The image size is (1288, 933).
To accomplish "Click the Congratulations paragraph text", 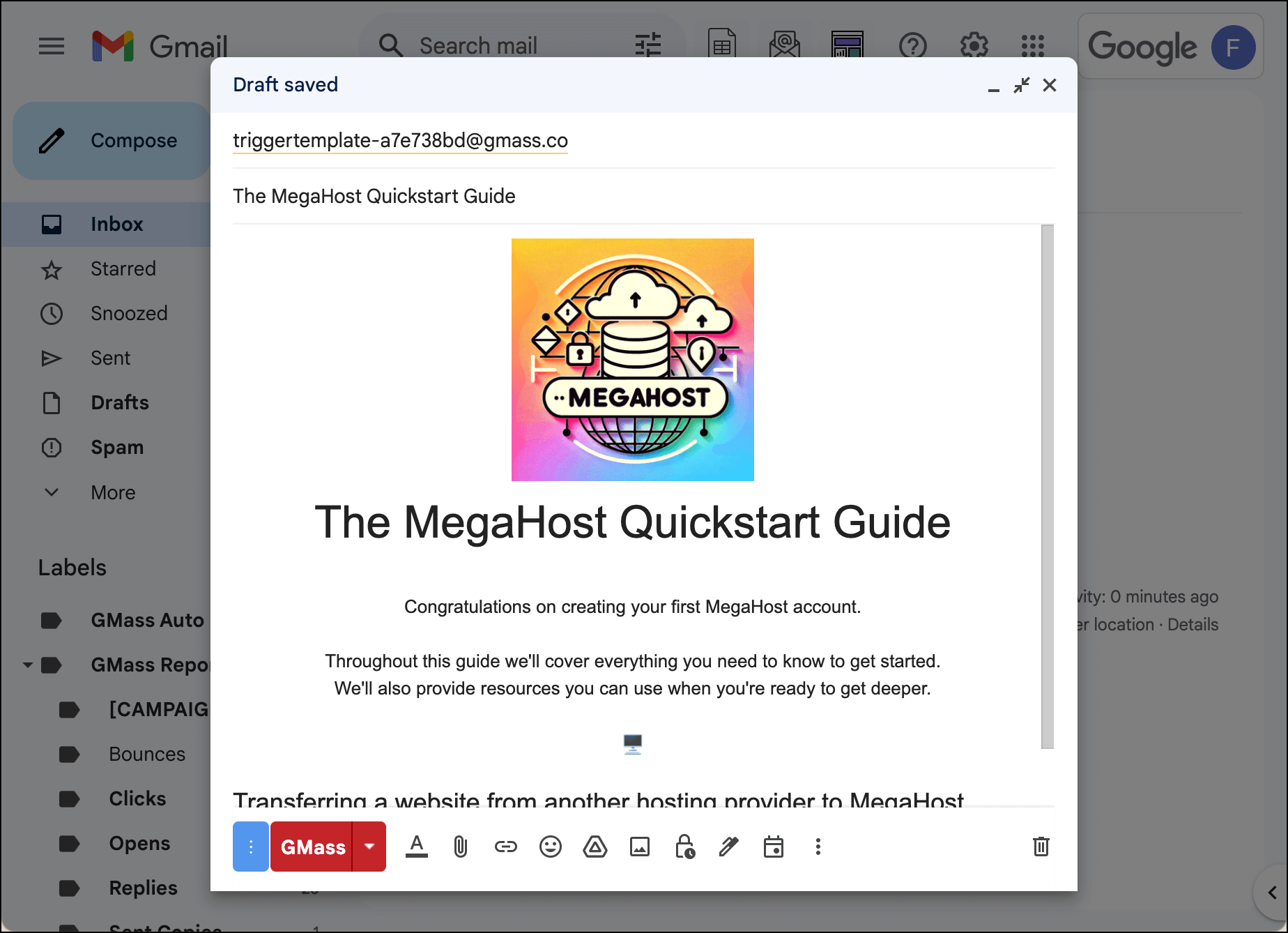I will point(633,607).
